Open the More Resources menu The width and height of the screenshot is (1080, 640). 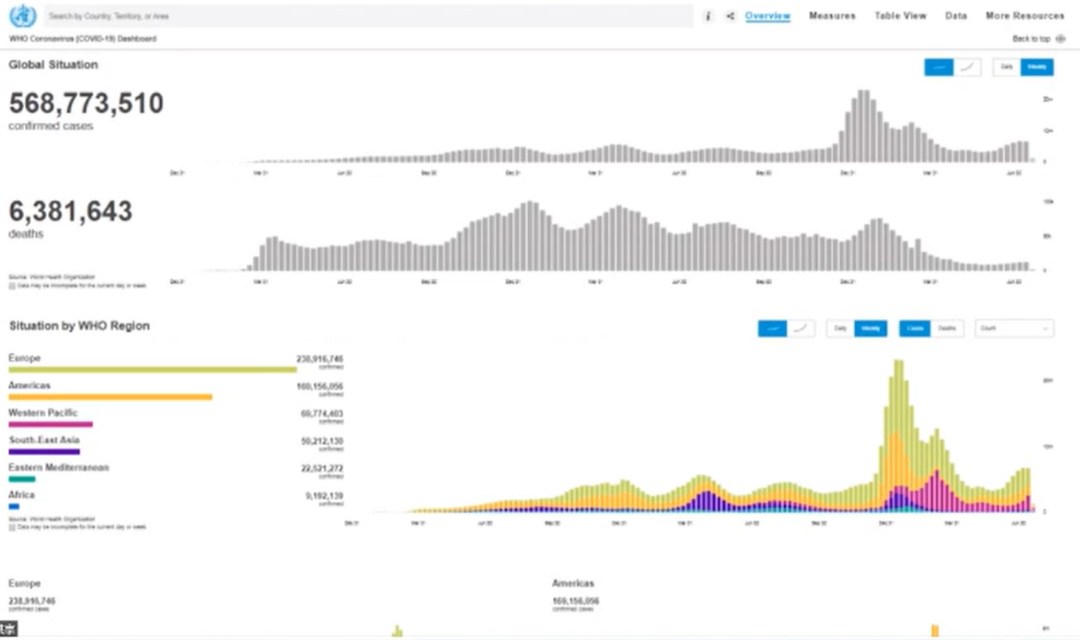coord(1024,16)
